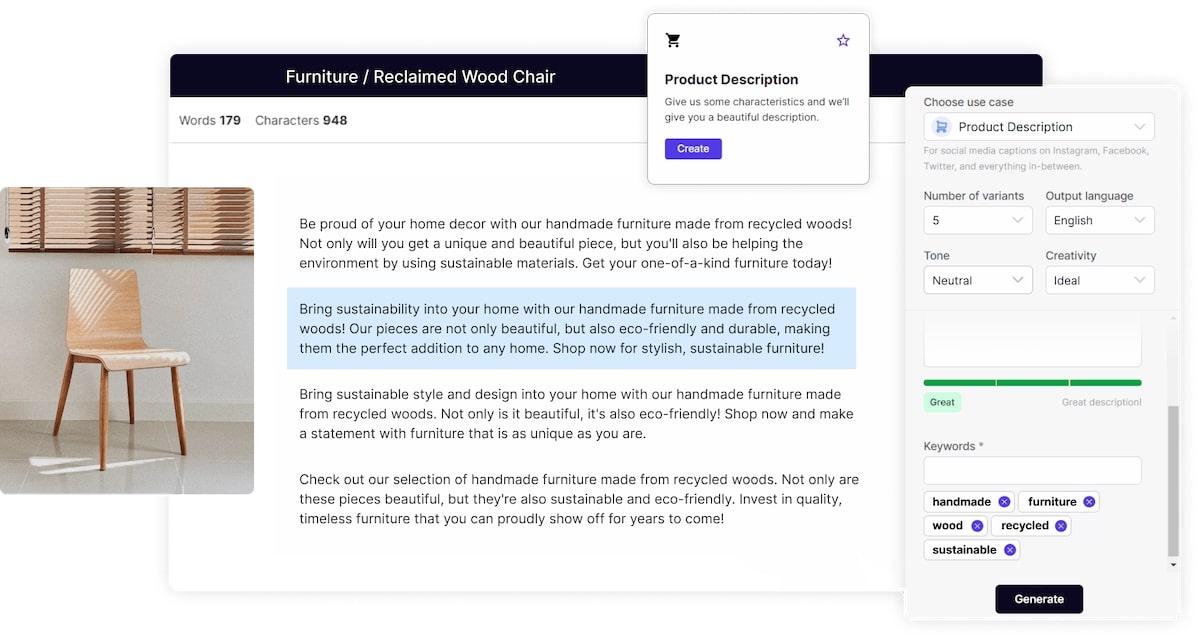
Task: Expand the Creativity dropdown
Action: coord(1099,280)
